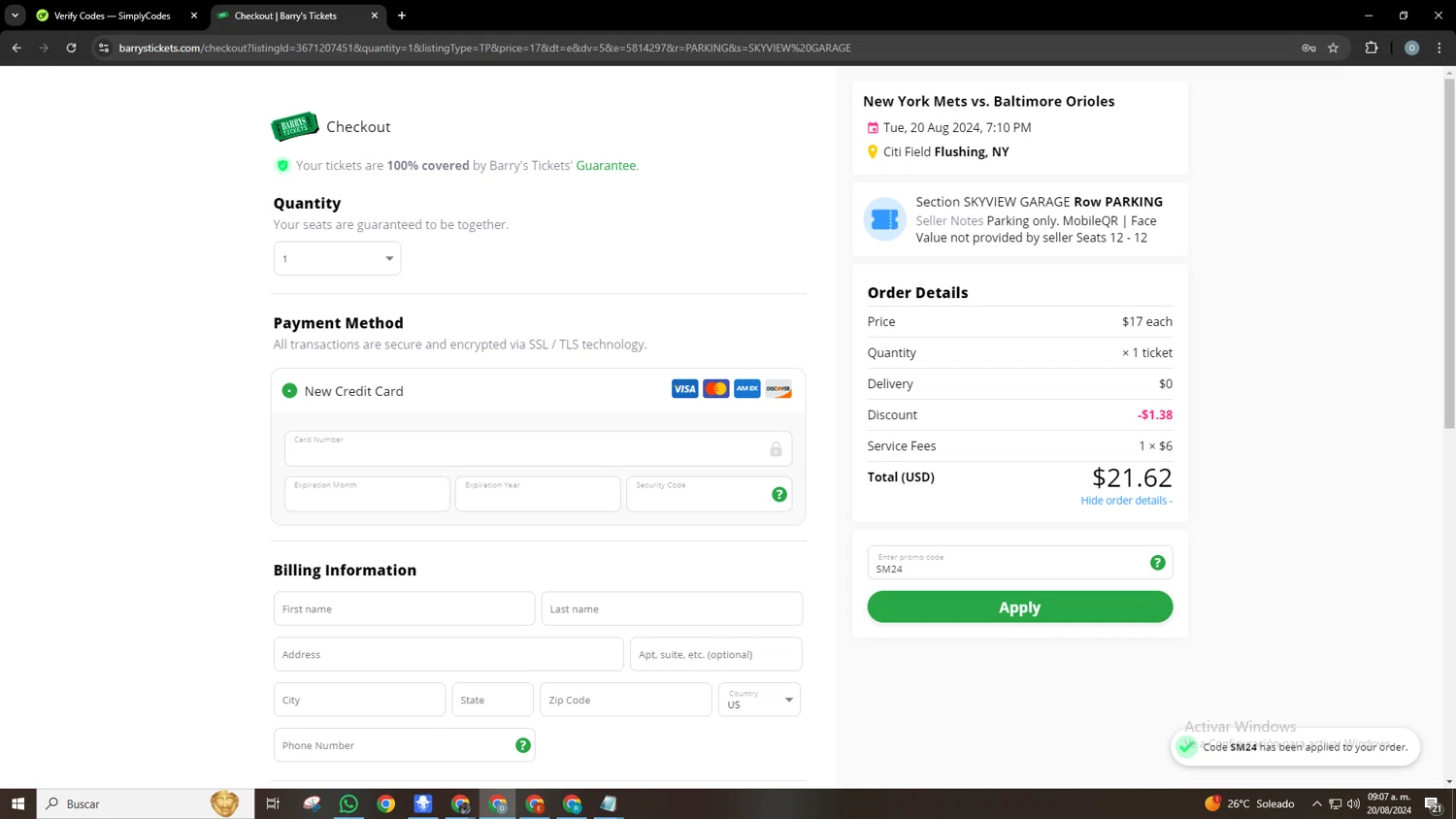The image size is (1456, 819).
Task: Click the Expiration Year field
Action: tap(538, 494)
